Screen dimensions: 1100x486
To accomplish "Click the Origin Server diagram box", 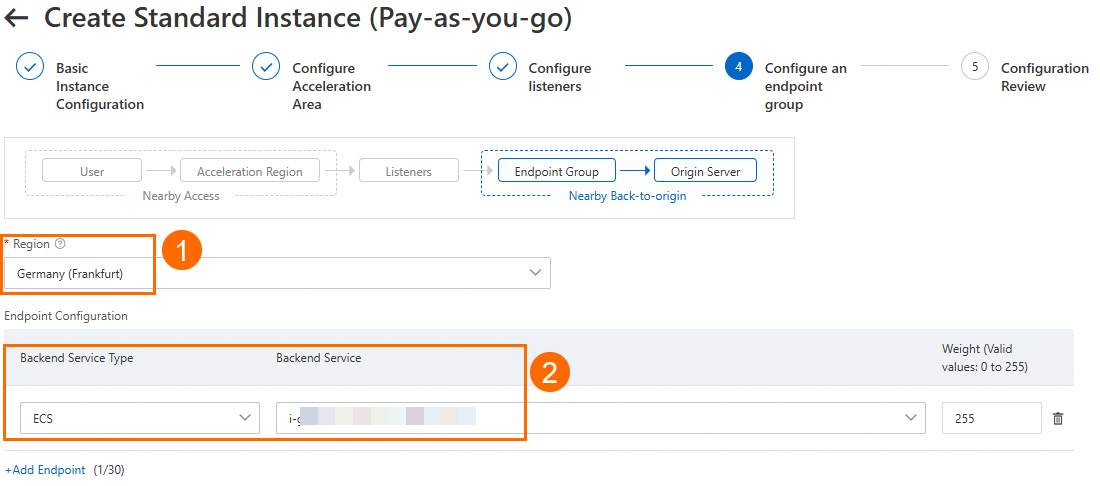I will pyautogui.click(x=705, y=171).
